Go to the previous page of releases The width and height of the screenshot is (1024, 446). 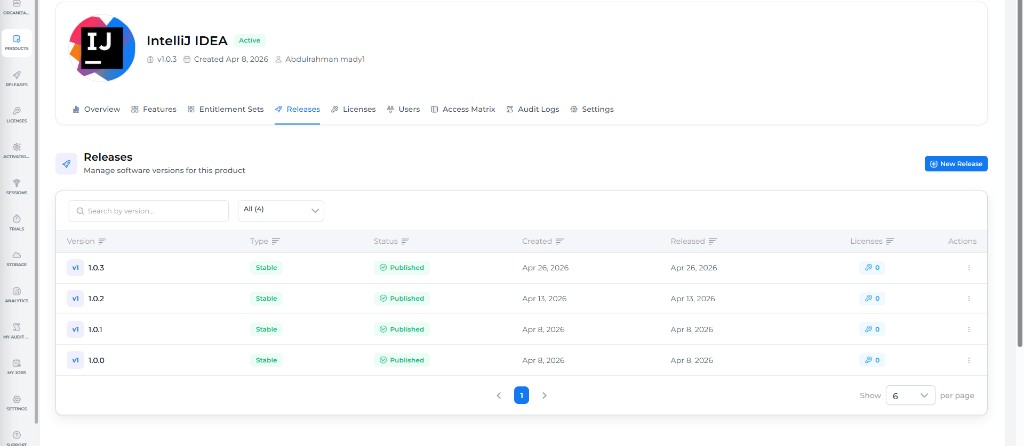[499, 396]
